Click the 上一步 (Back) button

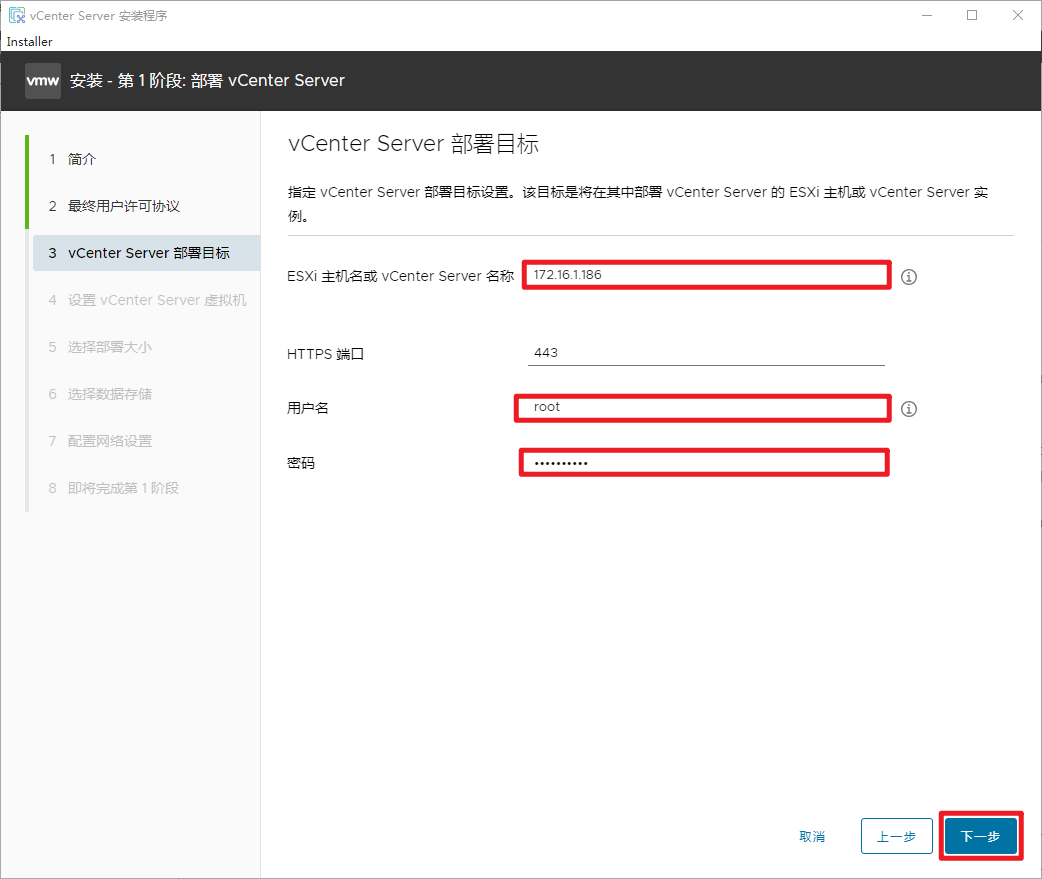tap(896, 836)
